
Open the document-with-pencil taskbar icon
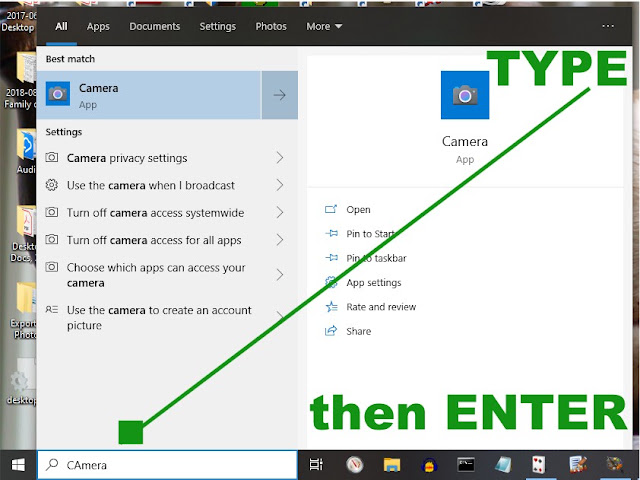pos(578,464)
